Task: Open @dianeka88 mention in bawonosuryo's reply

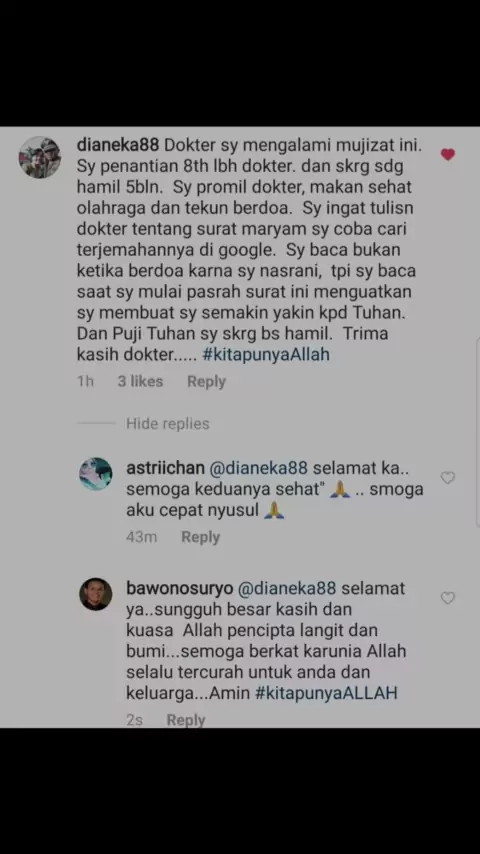Action: tap(287, 589)
